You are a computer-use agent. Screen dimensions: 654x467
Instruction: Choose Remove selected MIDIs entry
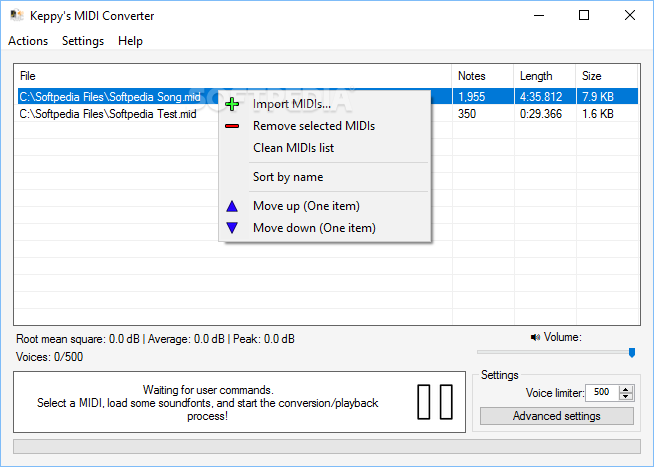pyautogui.click(x=324, y=126)
